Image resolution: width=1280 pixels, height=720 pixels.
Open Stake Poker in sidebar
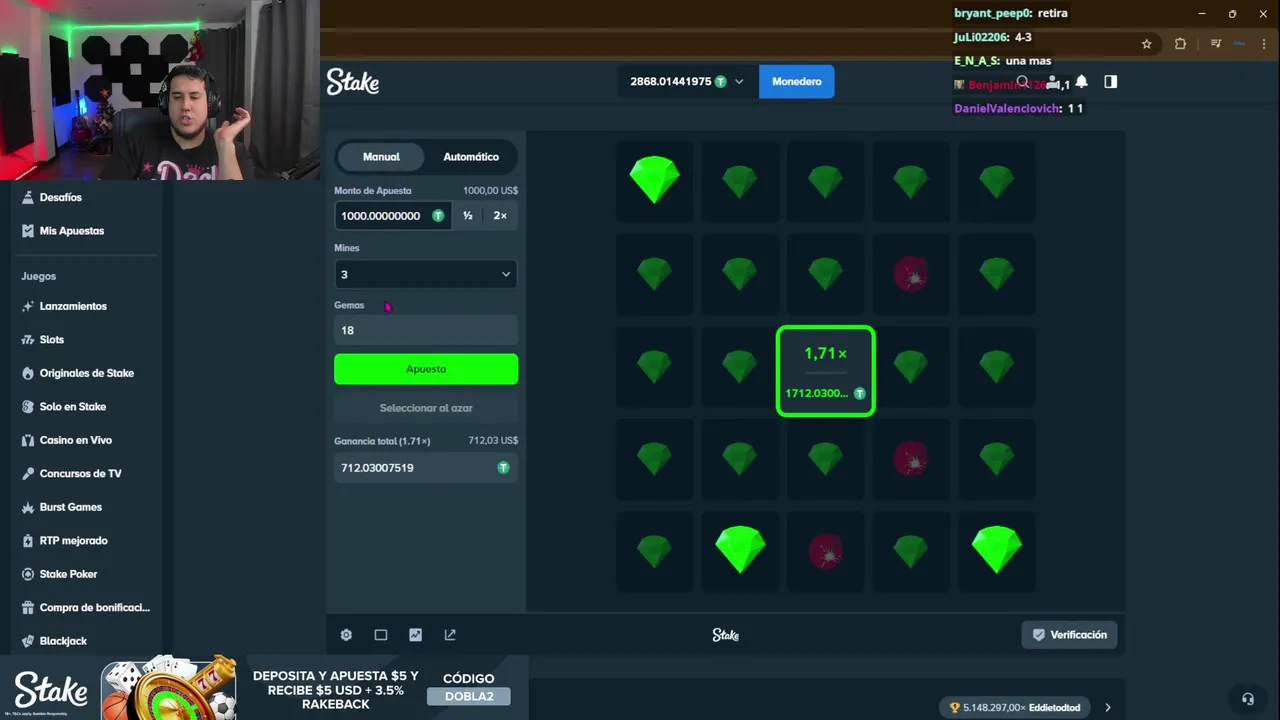point(68,575)
